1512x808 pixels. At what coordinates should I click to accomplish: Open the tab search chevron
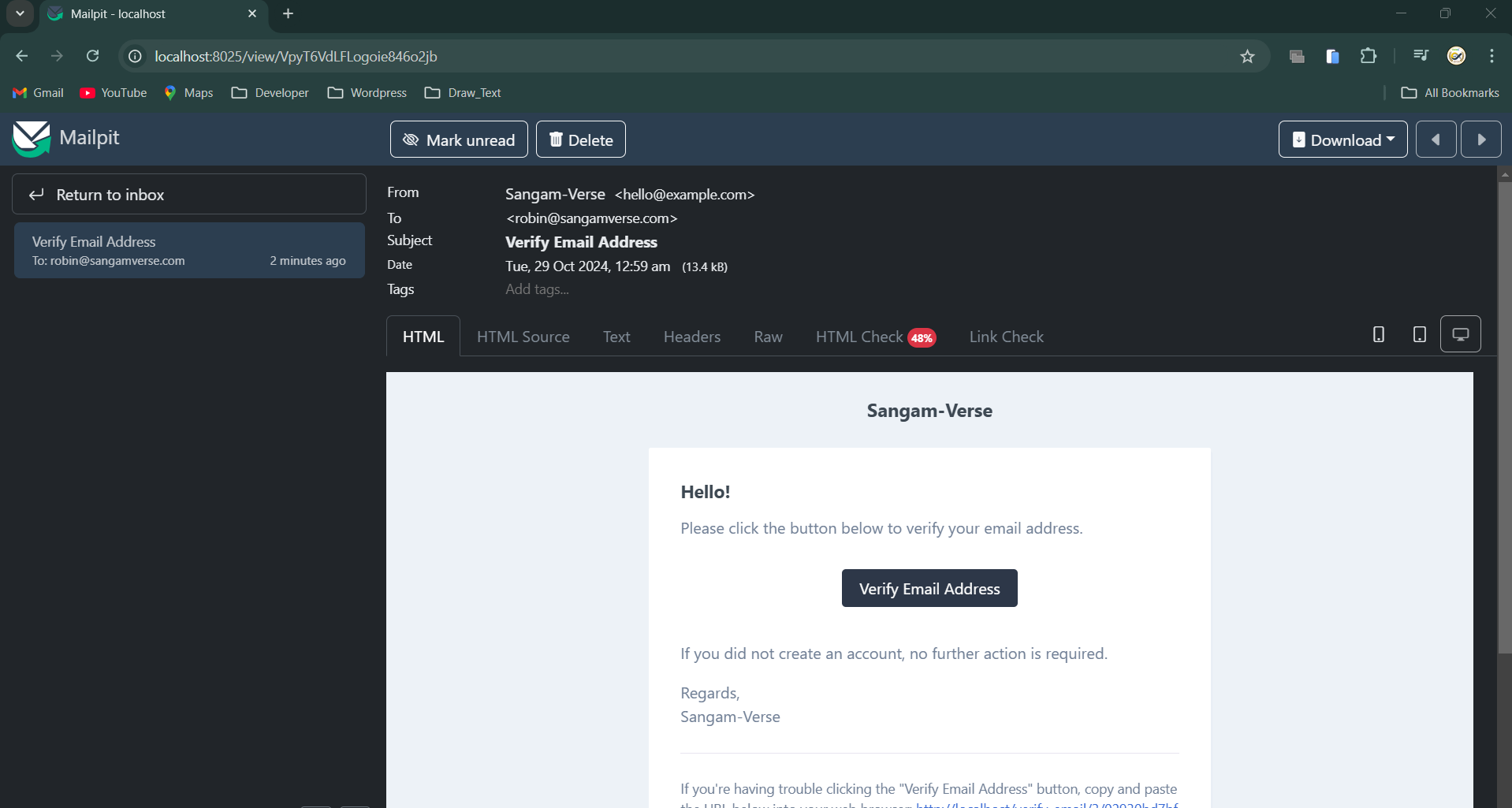[18, 13]
